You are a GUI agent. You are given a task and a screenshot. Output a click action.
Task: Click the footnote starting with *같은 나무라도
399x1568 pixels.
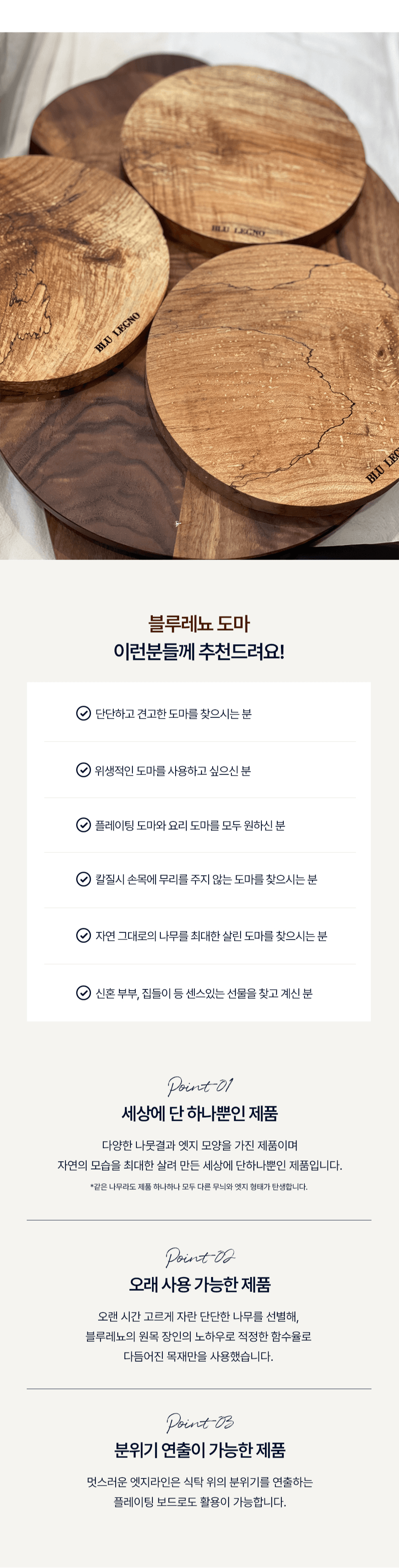click(x=199, y=1186)
